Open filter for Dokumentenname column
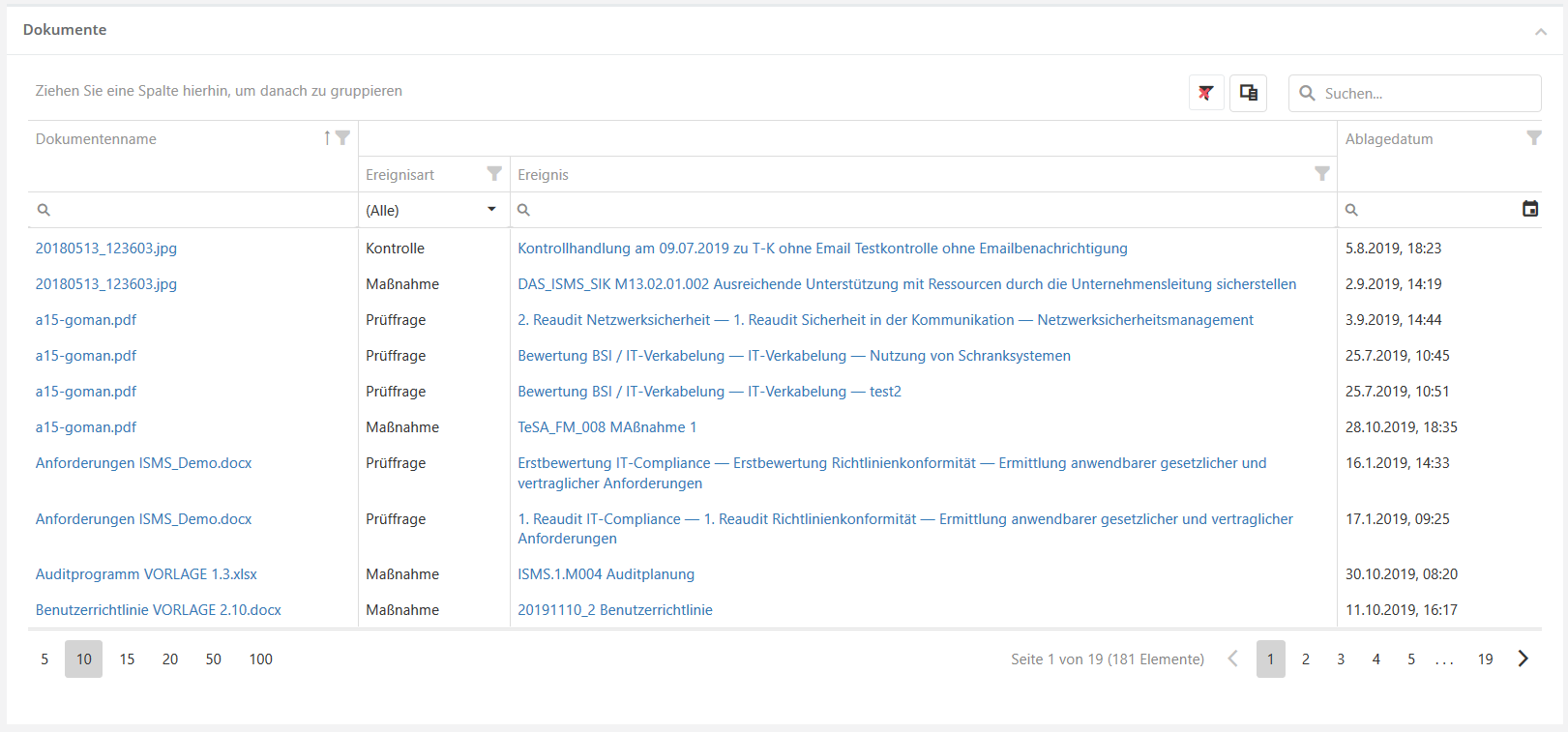 point(342,138)
